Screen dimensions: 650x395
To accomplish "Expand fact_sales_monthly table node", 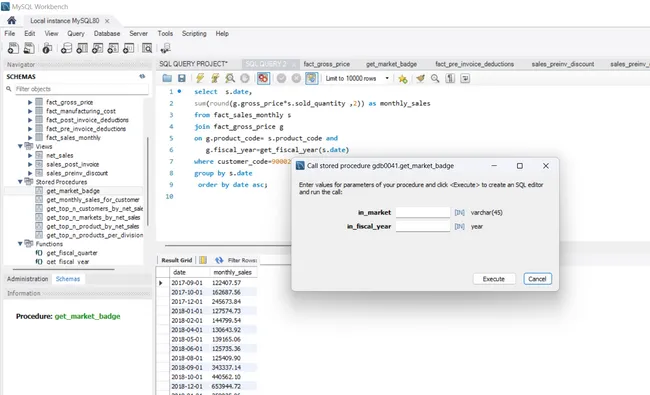I will pyautogui.click(x=30, y=138).
